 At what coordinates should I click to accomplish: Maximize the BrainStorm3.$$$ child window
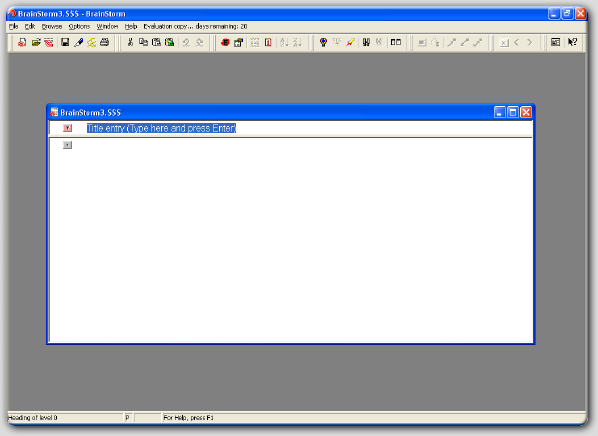(513, 112)
